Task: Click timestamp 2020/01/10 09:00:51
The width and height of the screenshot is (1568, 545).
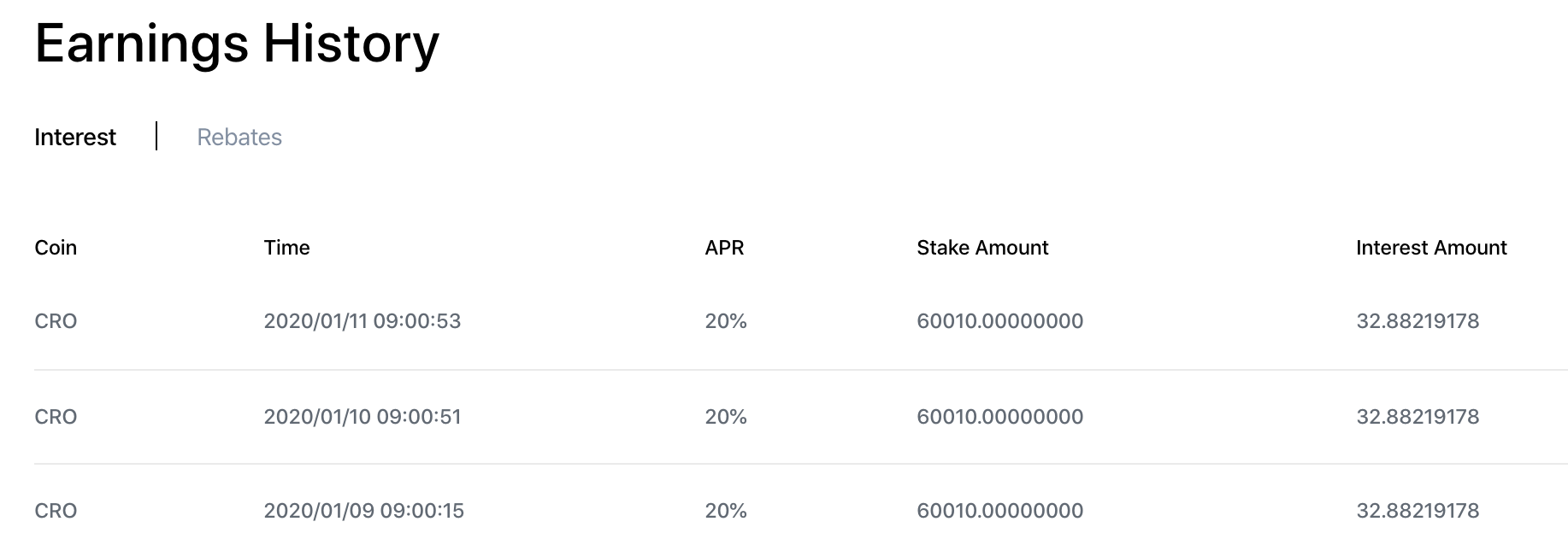Action: 363,417
